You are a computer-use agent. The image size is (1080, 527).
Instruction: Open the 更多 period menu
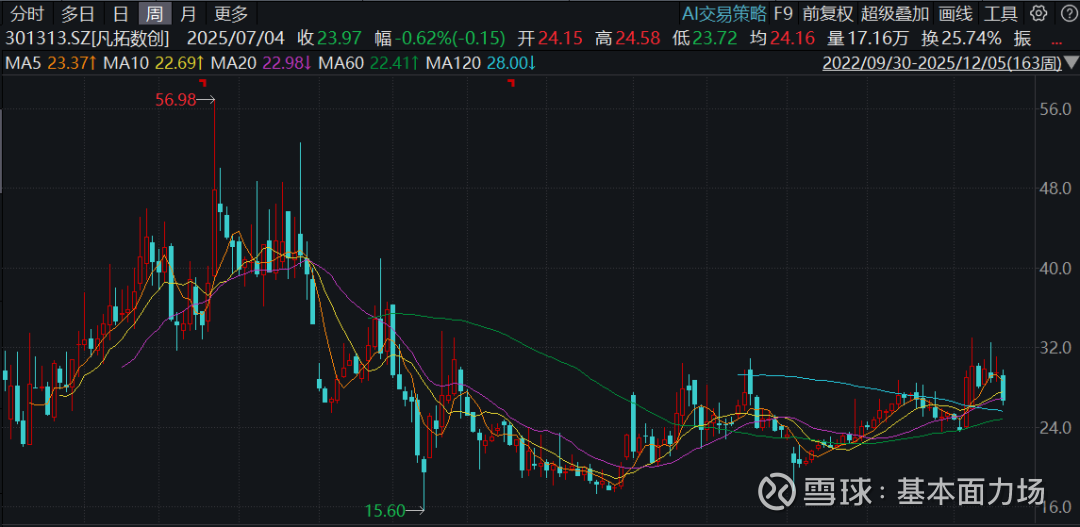click(x=231, y=13)
